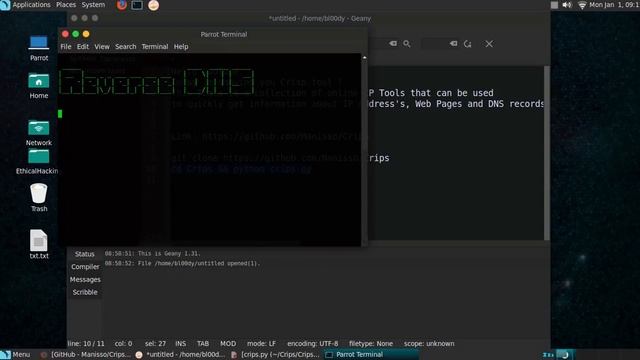Click the 'File /home/bl00dy/untitled opened(1).' message
This screenshot has width=640, height=360.
(x=182, y=264)
